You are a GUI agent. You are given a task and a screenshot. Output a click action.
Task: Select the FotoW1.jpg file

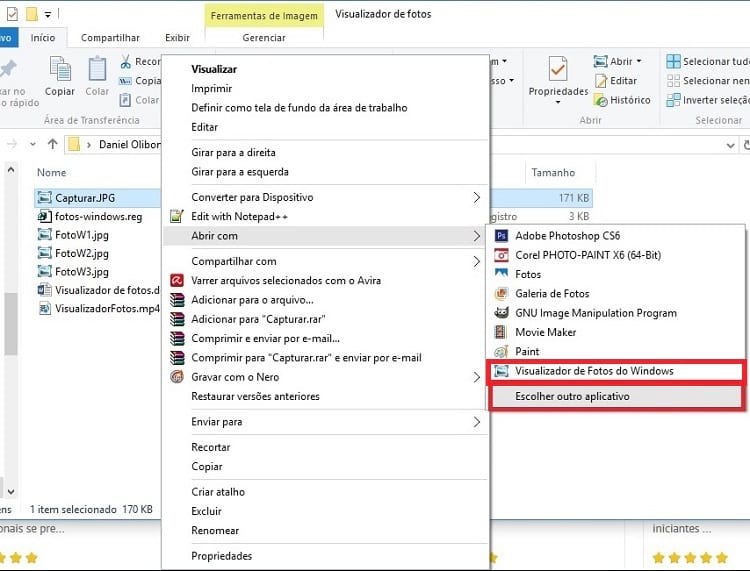pos(73,235)
